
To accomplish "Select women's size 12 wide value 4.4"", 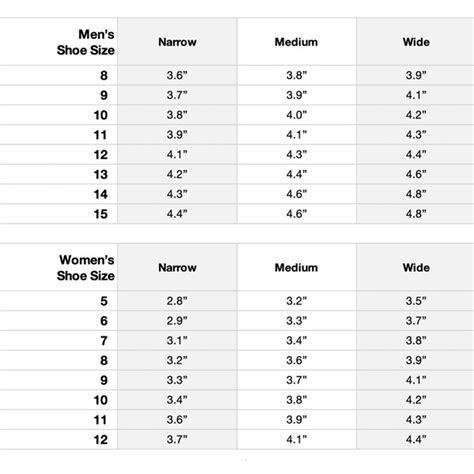I will coord(416,440).
